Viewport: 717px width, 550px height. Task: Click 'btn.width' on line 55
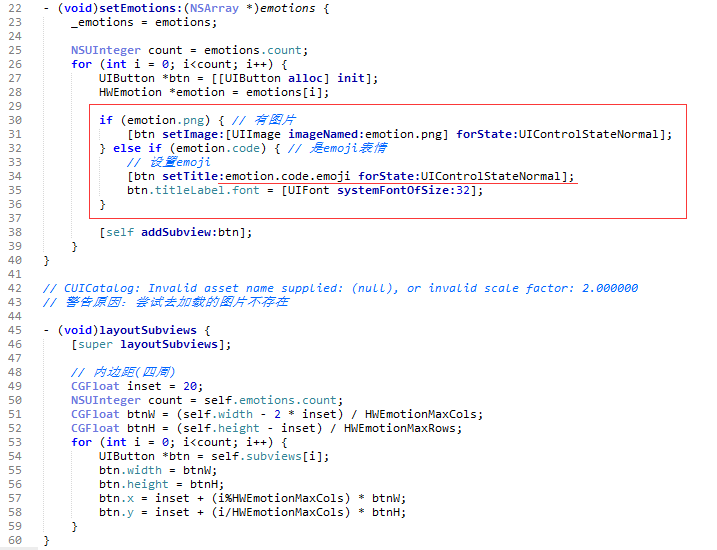(x=130, y=470)
